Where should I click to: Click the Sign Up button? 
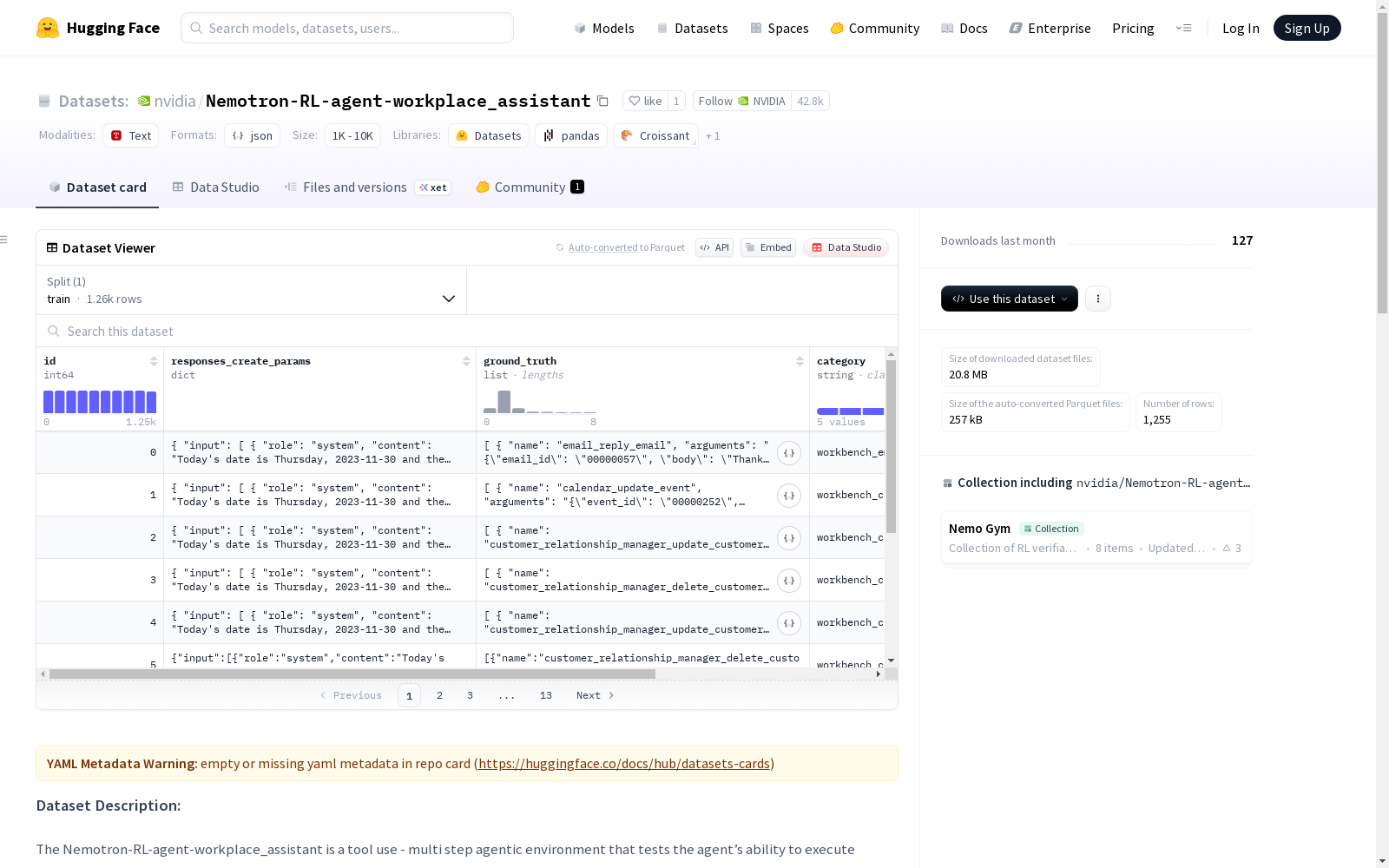pos(1307,28)
